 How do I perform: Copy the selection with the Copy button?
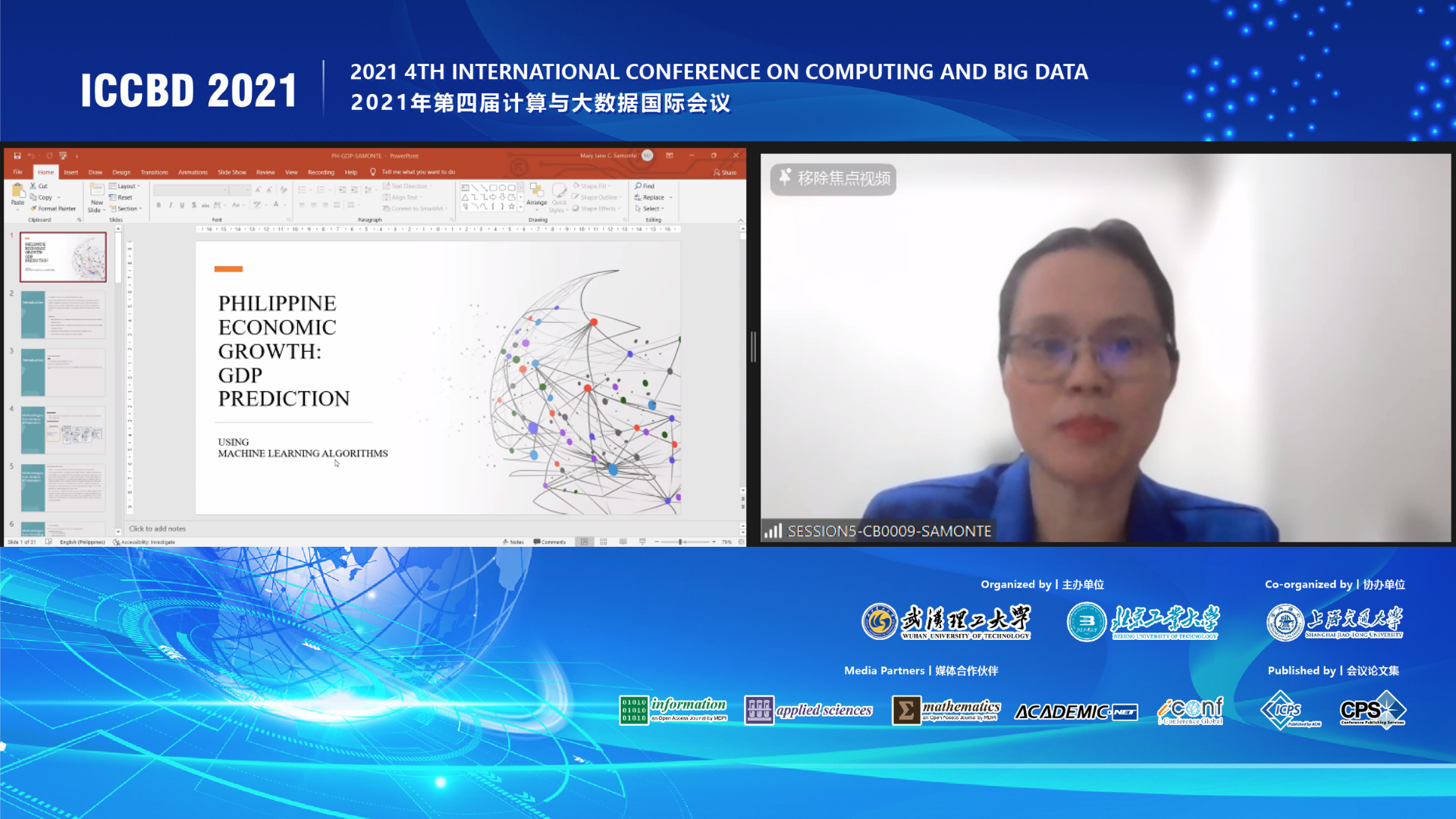point(42,197)
